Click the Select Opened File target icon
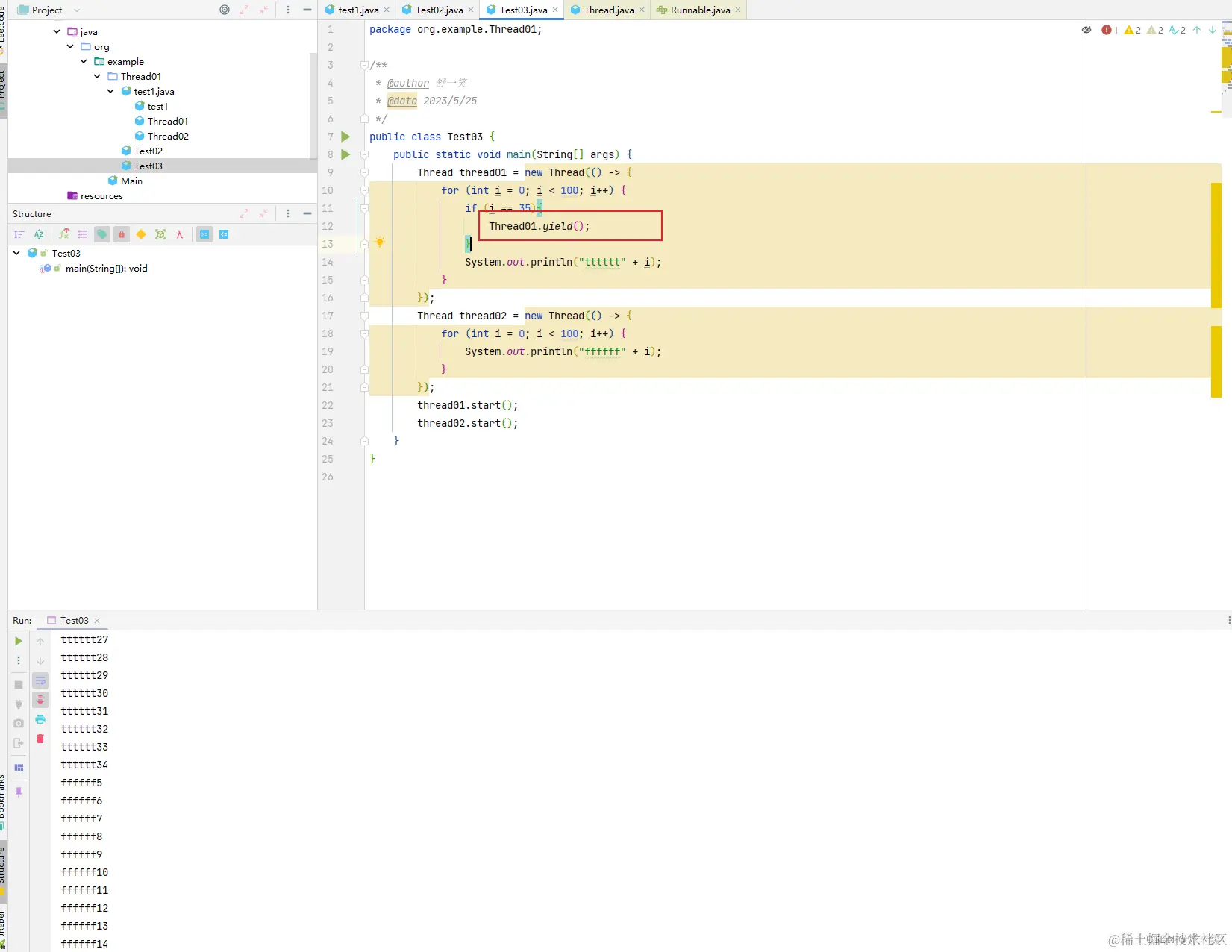Screen dimensions: 1232x952 tap(225, 10)
